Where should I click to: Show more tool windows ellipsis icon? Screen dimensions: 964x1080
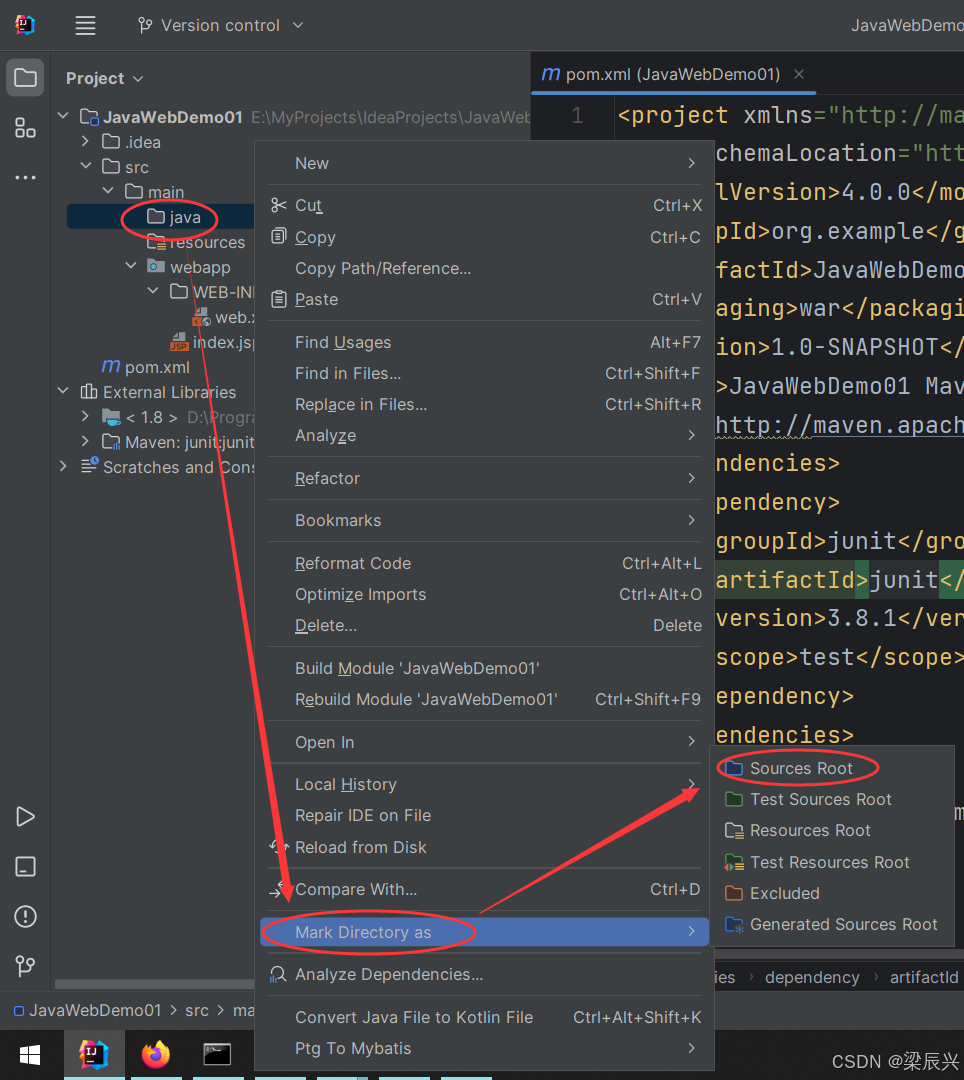tap(25, 177)
